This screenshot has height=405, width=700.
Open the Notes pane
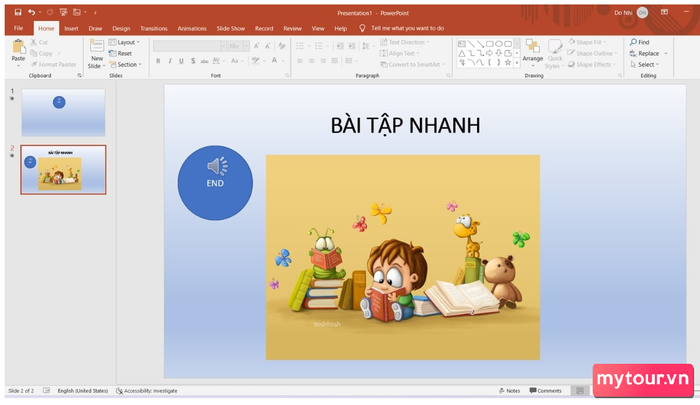pyautogui.click(x=509, y=391)
